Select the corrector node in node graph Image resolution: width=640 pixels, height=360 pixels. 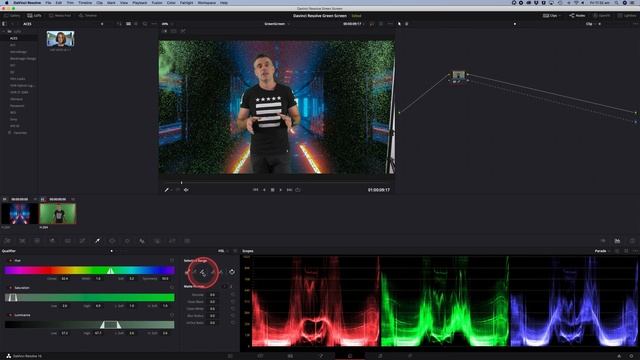(x=458, y=75)
